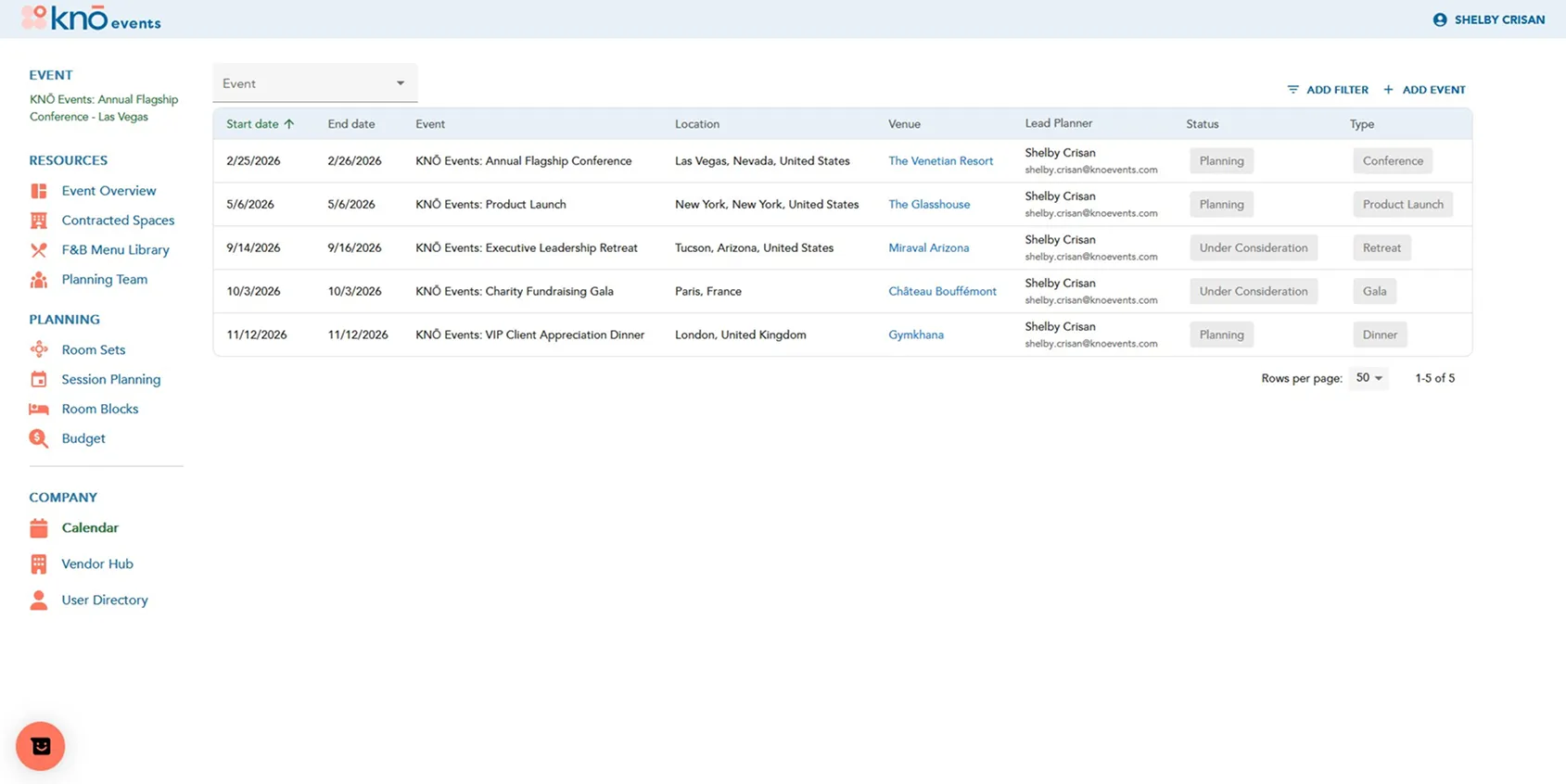Click the Add Event button
The height and width of the screenshot is (784, 1566).
click(x=1424, y=90)
